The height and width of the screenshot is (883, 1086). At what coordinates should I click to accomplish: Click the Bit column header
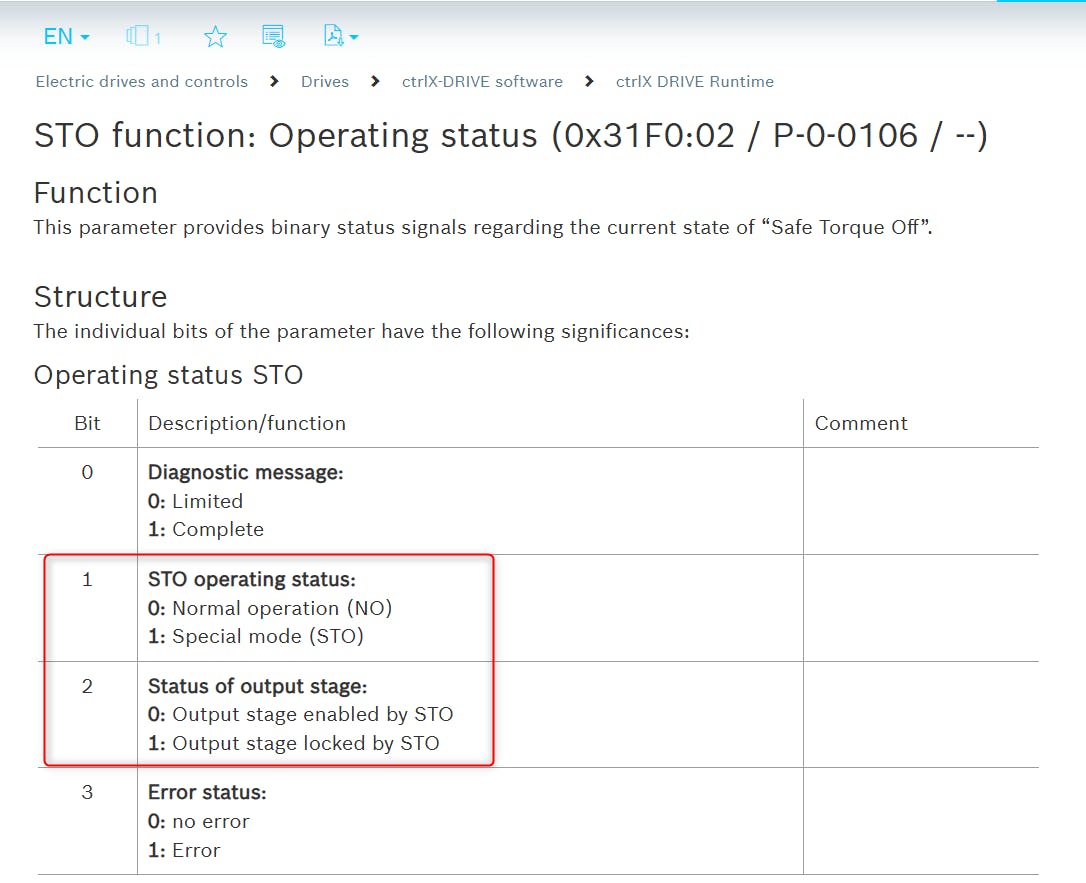(x=87, y=423)
